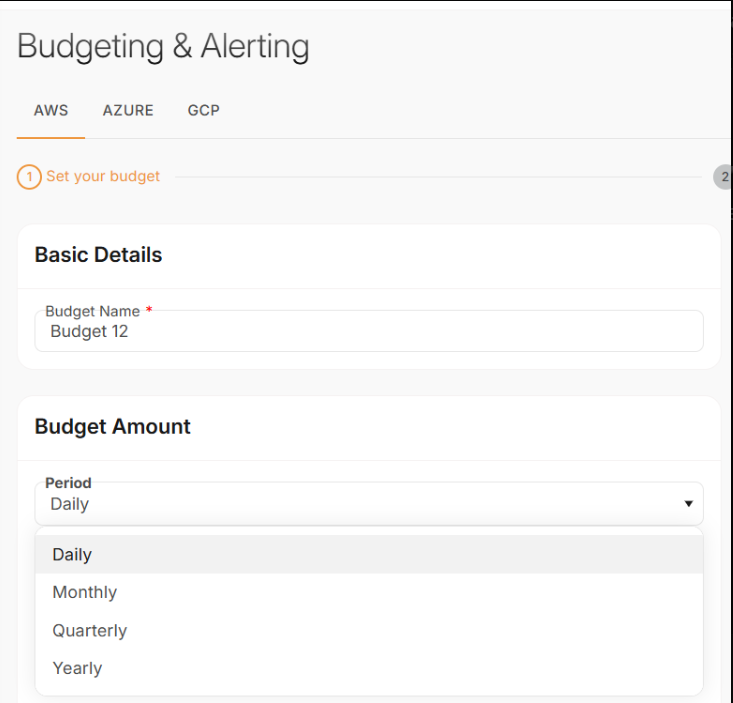Open the Period combo box showing Daily
This screenshot has width=733, height=703.
coord(360,504)
